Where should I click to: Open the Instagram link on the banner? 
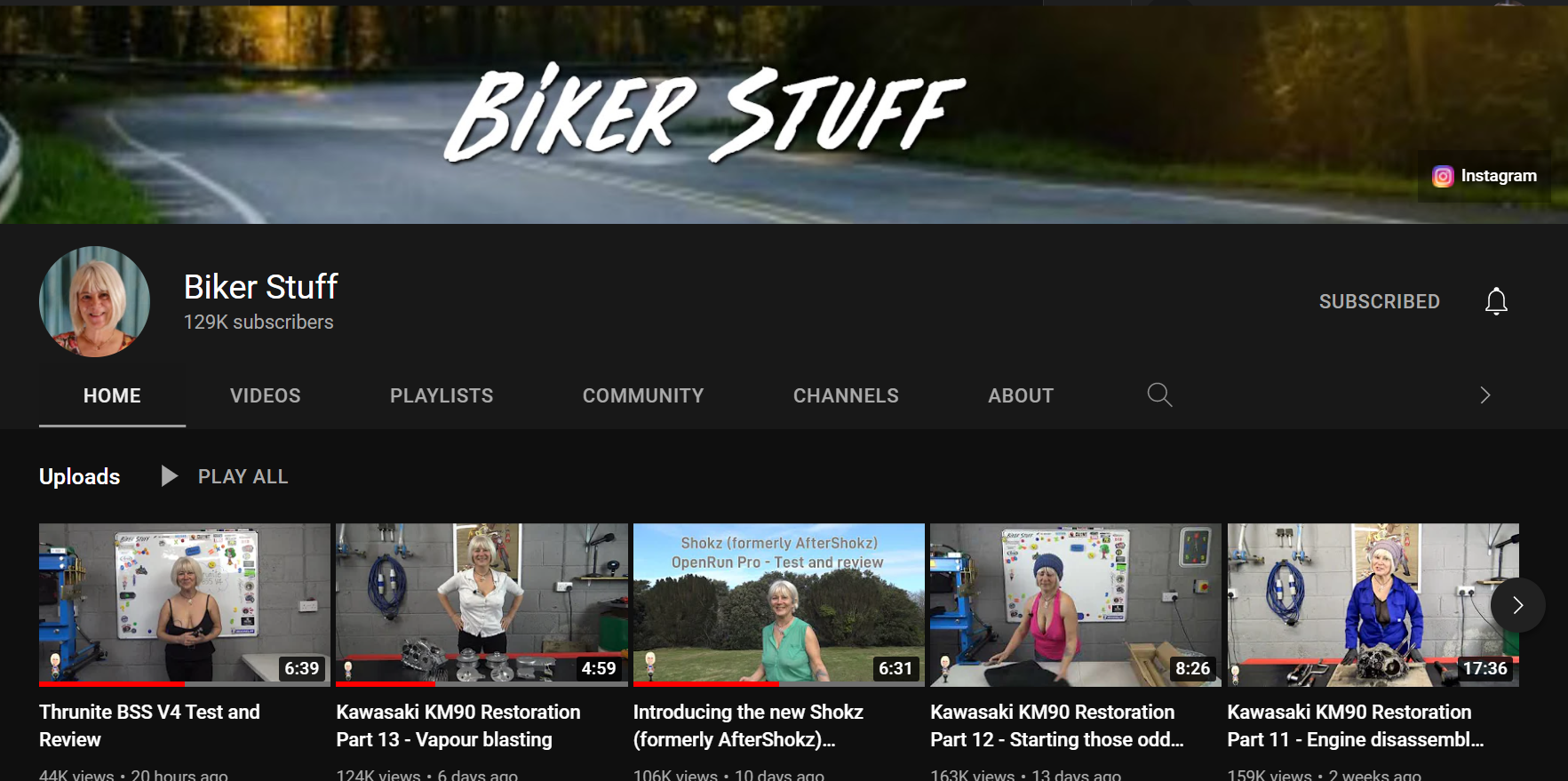(1484, 176)
